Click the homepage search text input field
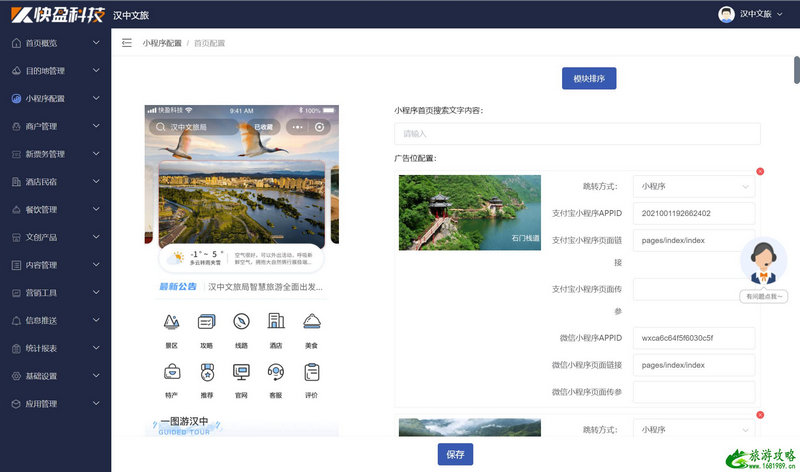 pyautogui.click(x=577, y=134)
